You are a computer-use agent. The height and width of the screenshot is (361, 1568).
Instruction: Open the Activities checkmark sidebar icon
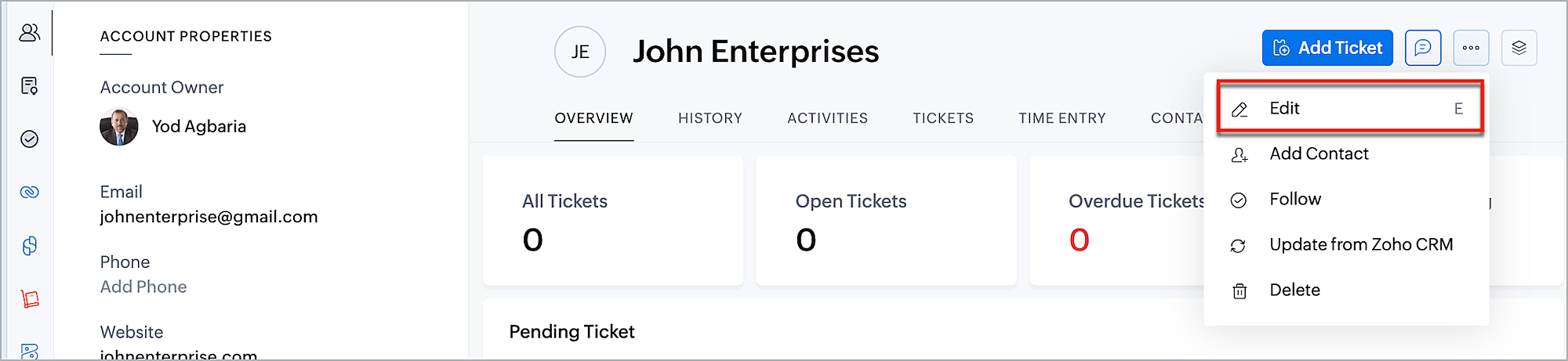click(30, 139)
